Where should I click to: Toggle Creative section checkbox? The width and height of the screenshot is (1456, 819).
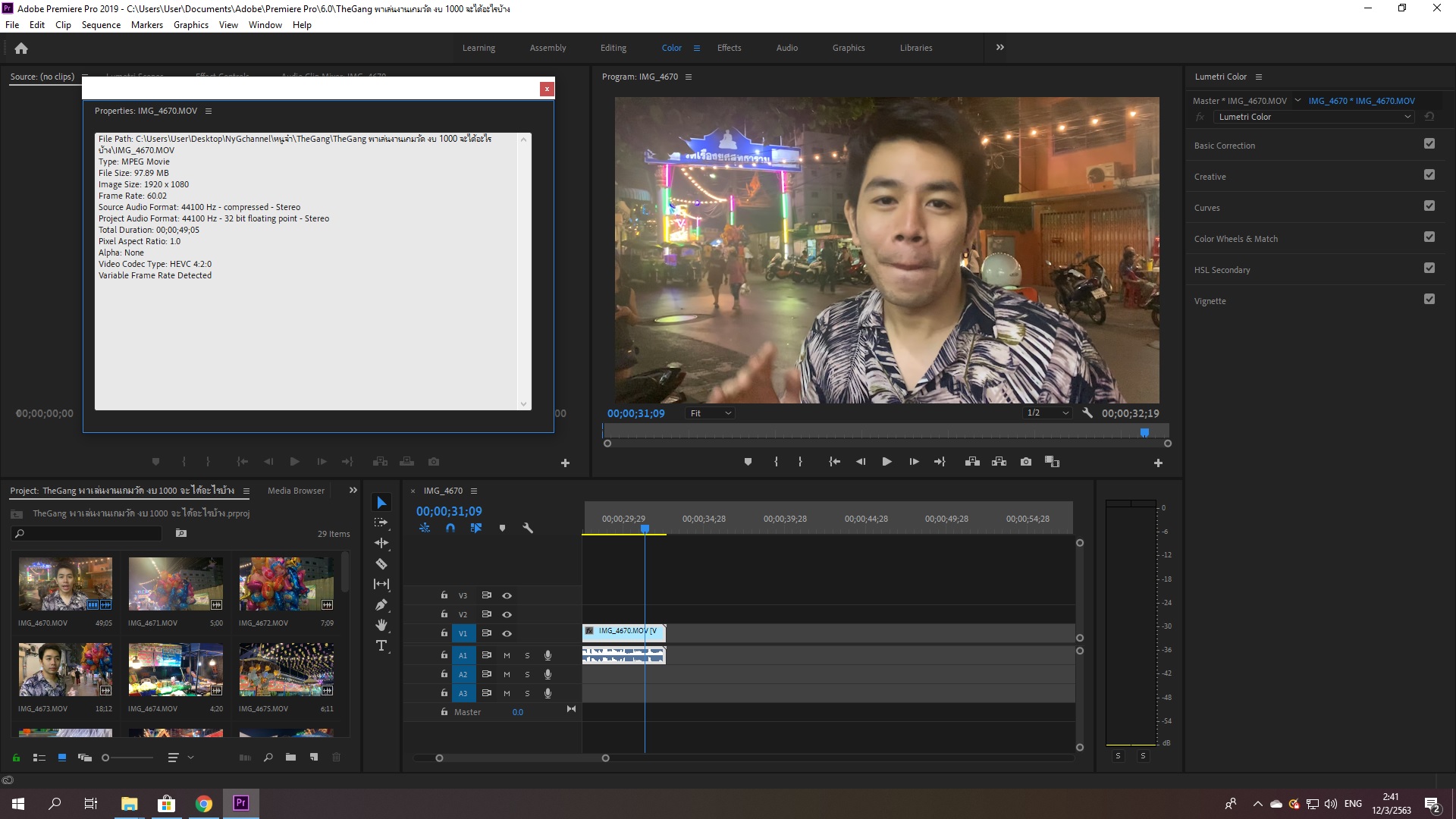point(1429,174)
